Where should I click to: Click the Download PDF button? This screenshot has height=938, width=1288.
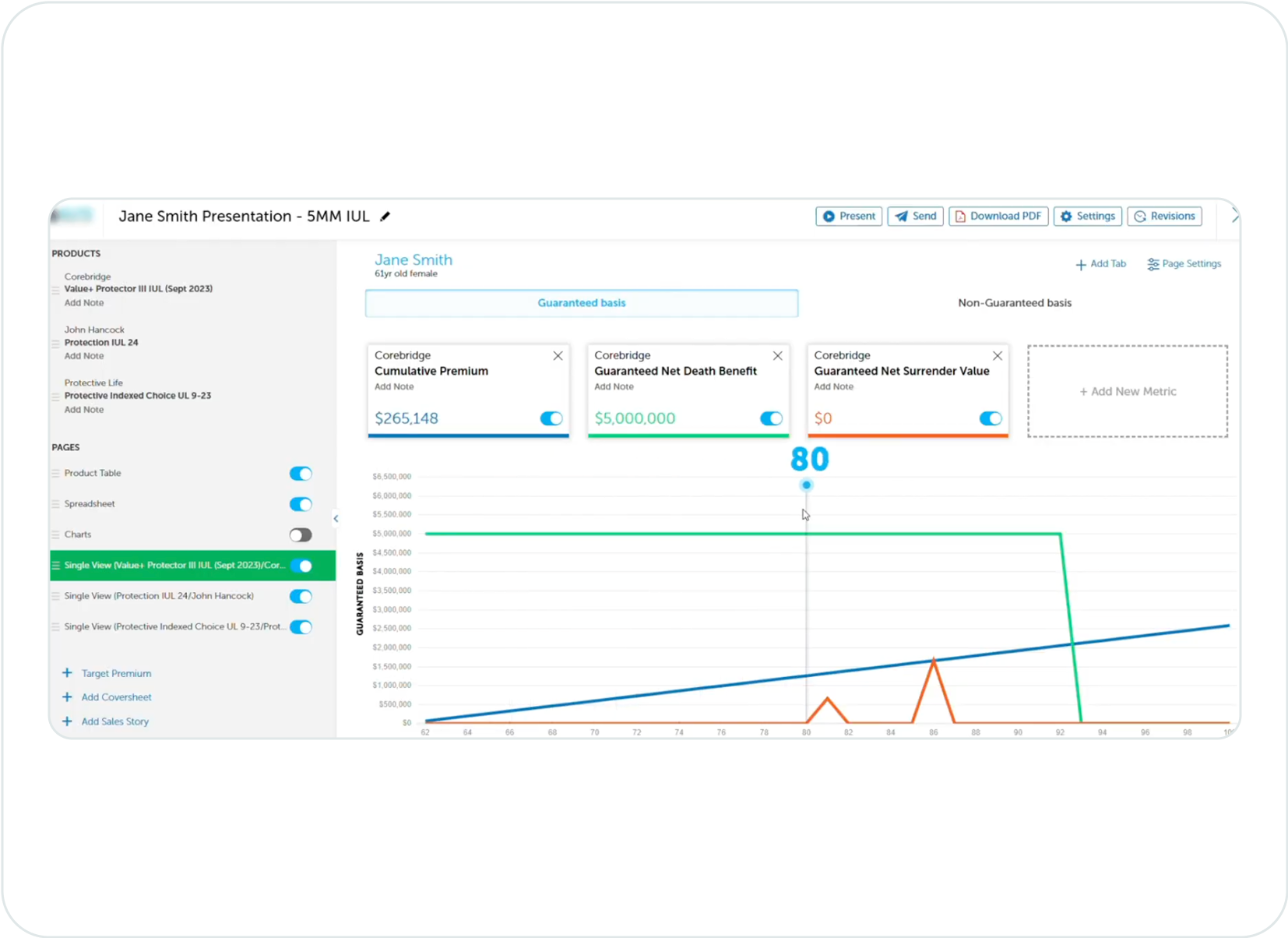coord(998,217)
